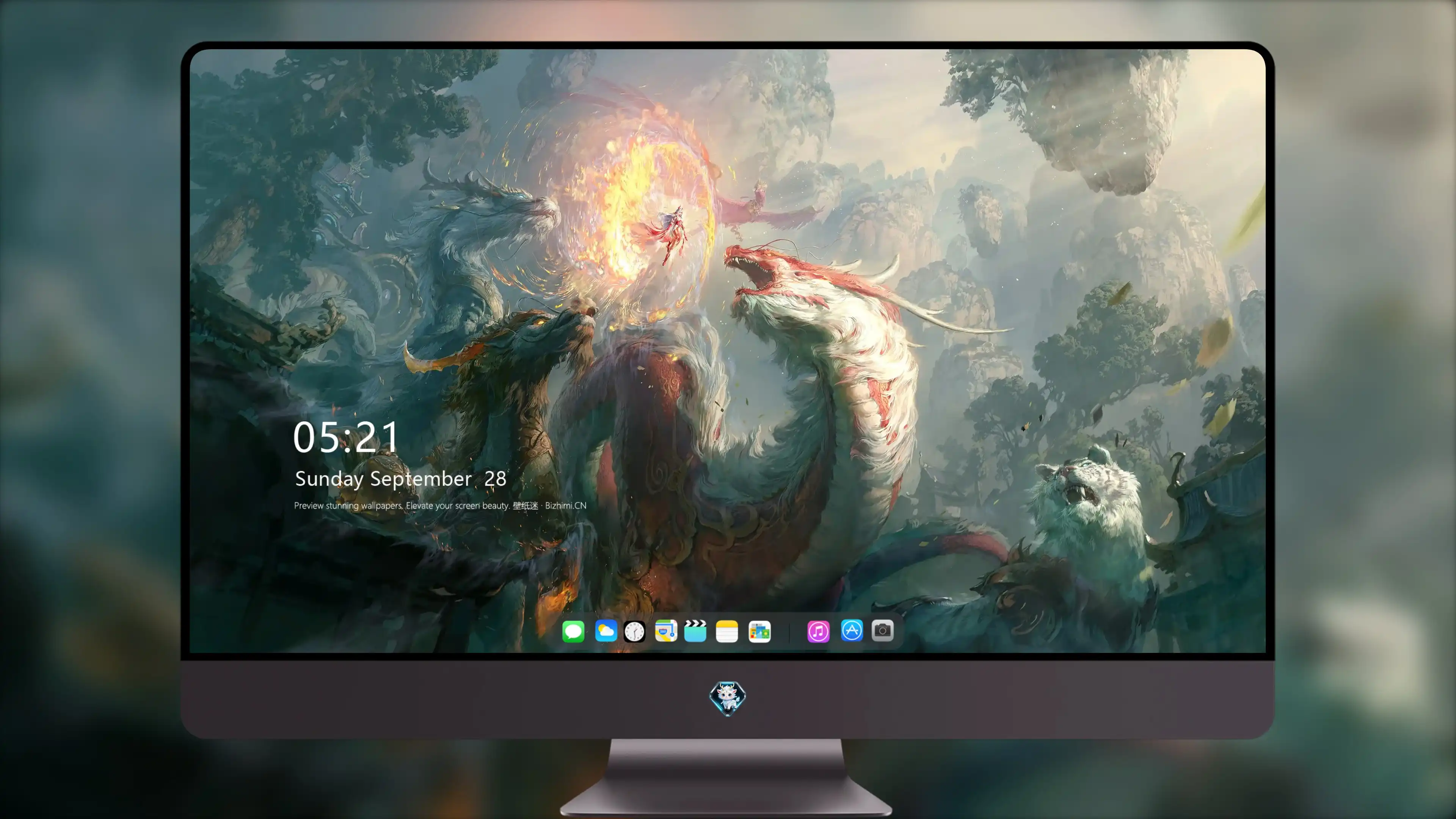Click the 'Preview stunning wallpapers' tagline text
This screenshot has height=819, width=1456.
click(x=440, y=505)
